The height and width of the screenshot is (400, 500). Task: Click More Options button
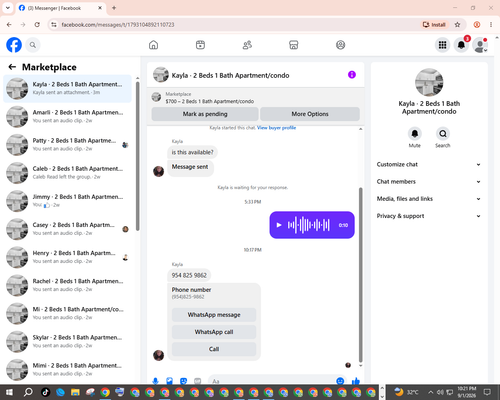310,114
